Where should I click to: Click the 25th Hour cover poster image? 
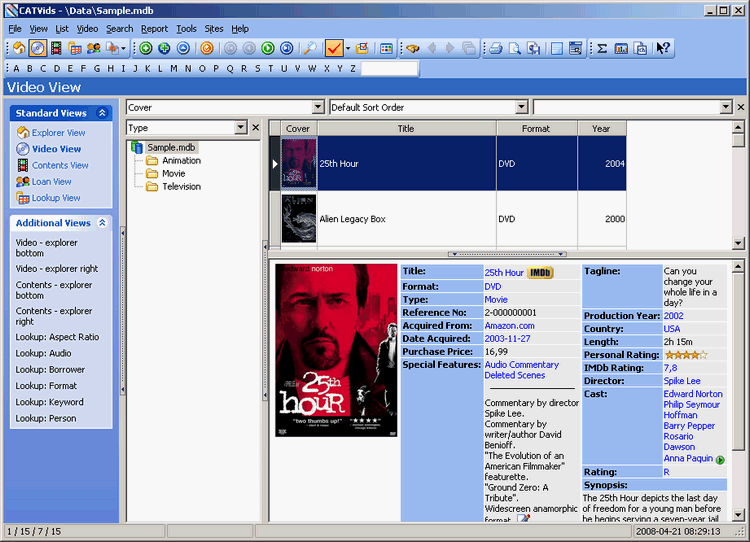(336, 350)
